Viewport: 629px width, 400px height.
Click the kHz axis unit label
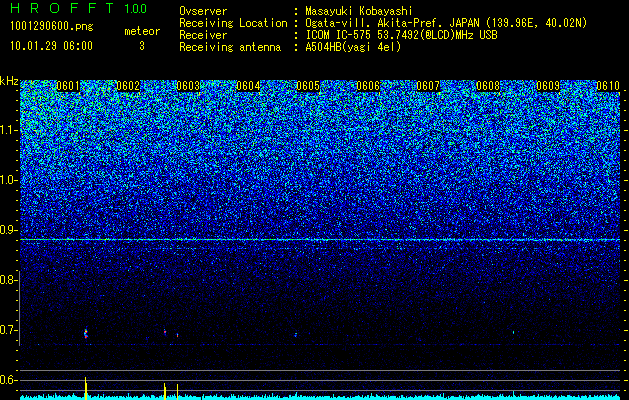pyautogui.click(x=9, y=81)
